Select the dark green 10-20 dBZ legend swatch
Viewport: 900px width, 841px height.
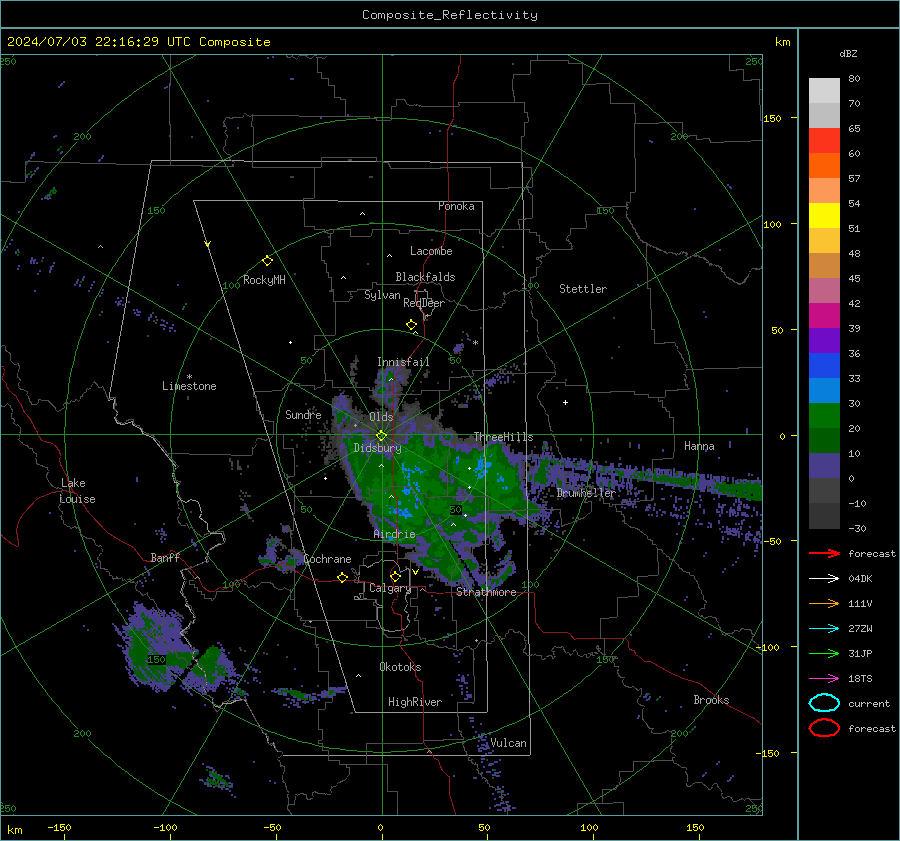[x=824, y=441]
